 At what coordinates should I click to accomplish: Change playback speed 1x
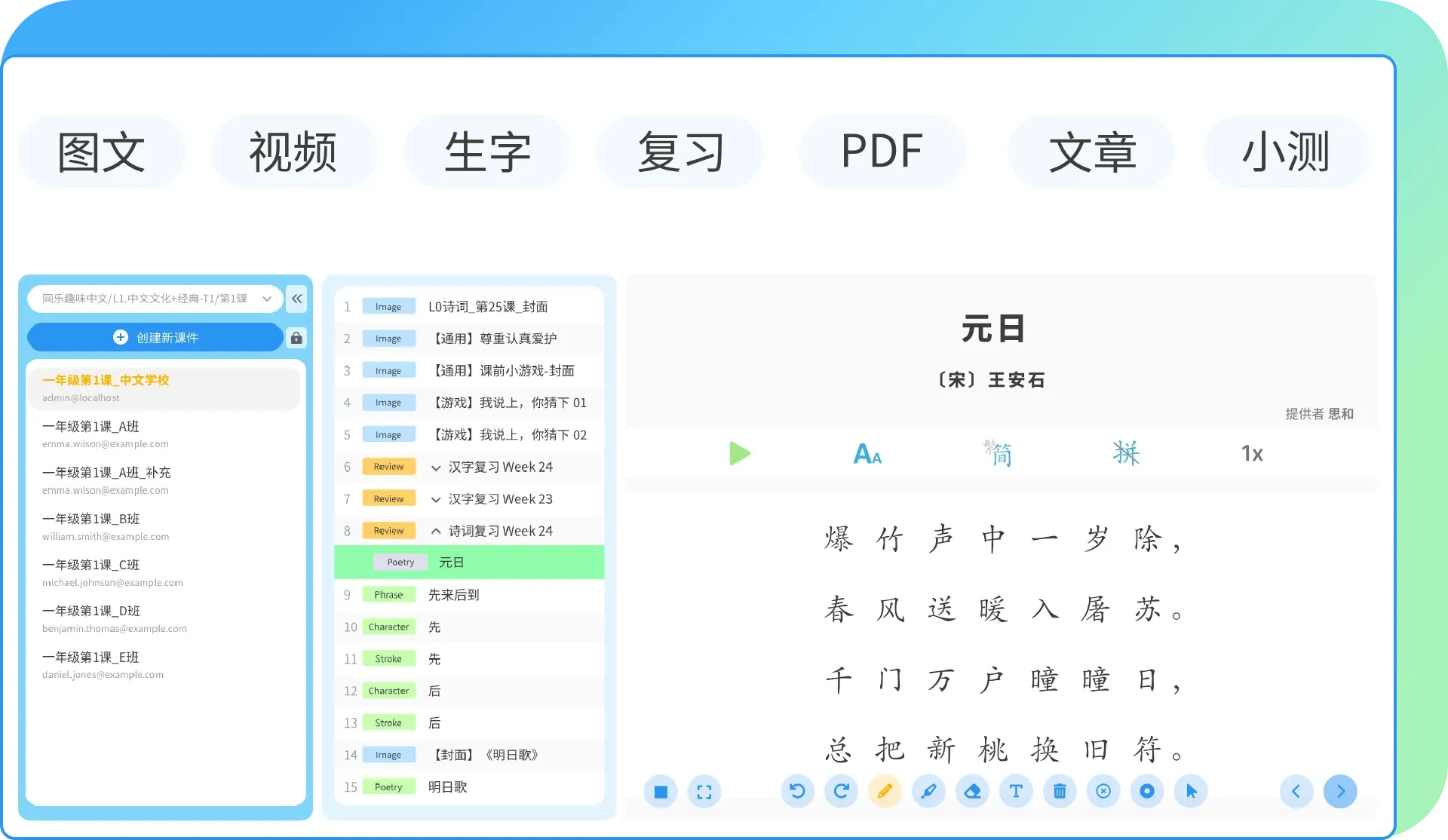[x=1252, y=453]
